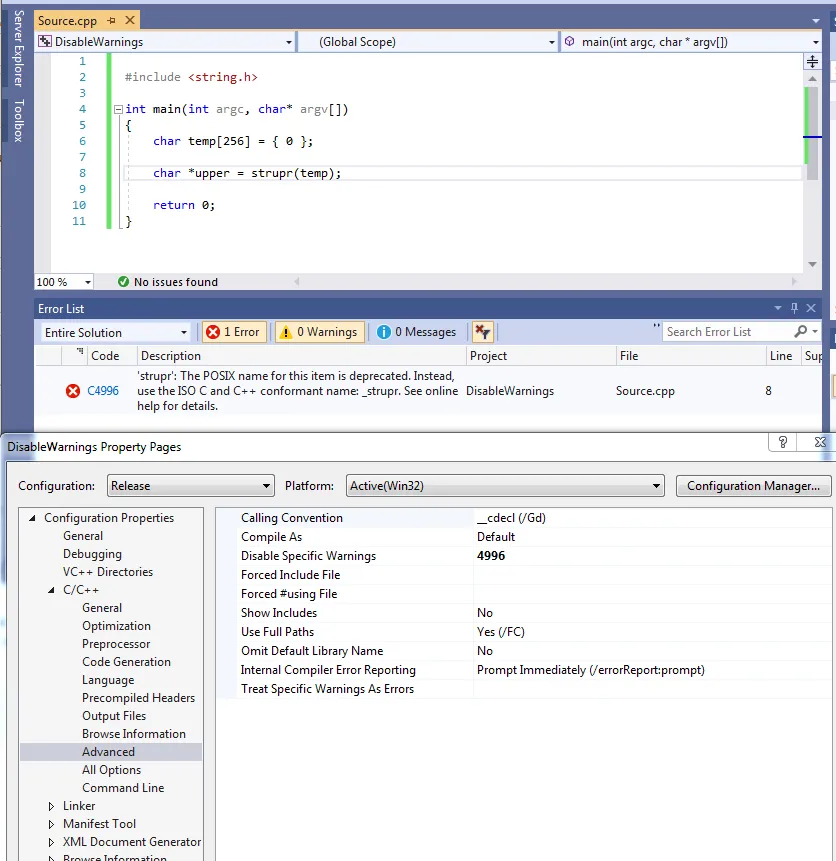836x861 pixels.
Task: Pin the Error List panel
Action: click(794, 308)
